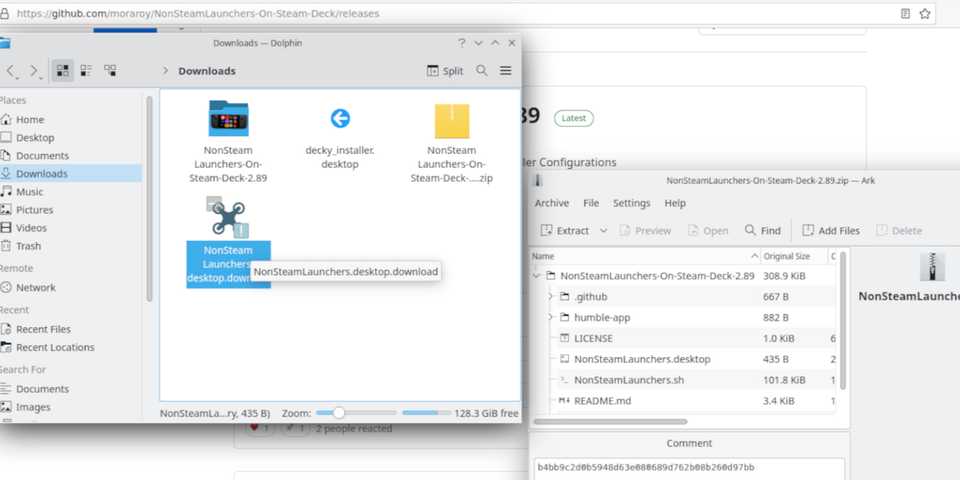Collapse the NonSteamLaunchers-On-Steam-Deck-2.89 root archive folder
The height and width of the screenshot is (480, 960).
(x=537, y=276)
